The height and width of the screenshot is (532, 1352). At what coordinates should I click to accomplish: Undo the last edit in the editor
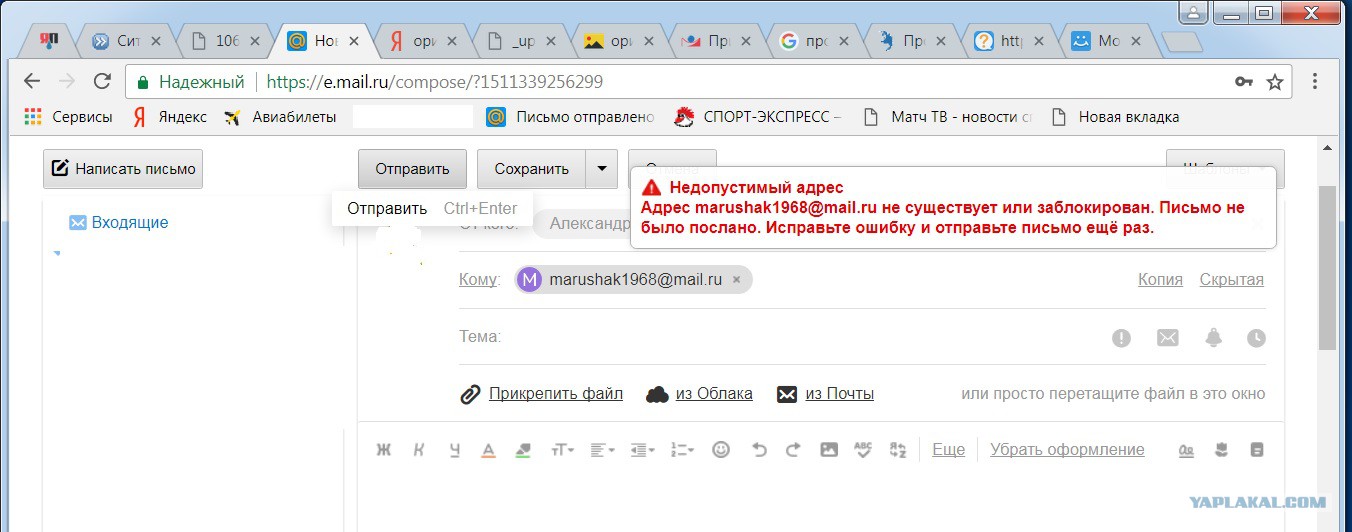coord(759,450)
